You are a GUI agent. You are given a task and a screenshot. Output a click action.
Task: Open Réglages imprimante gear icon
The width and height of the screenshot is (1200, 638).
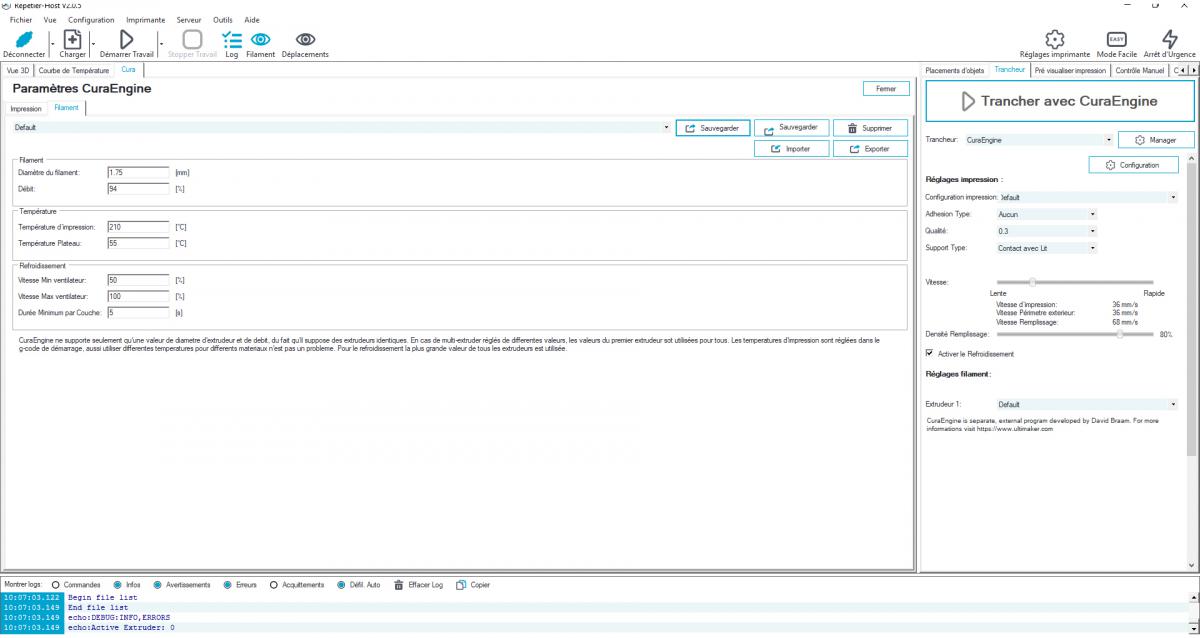[1054, 38]
